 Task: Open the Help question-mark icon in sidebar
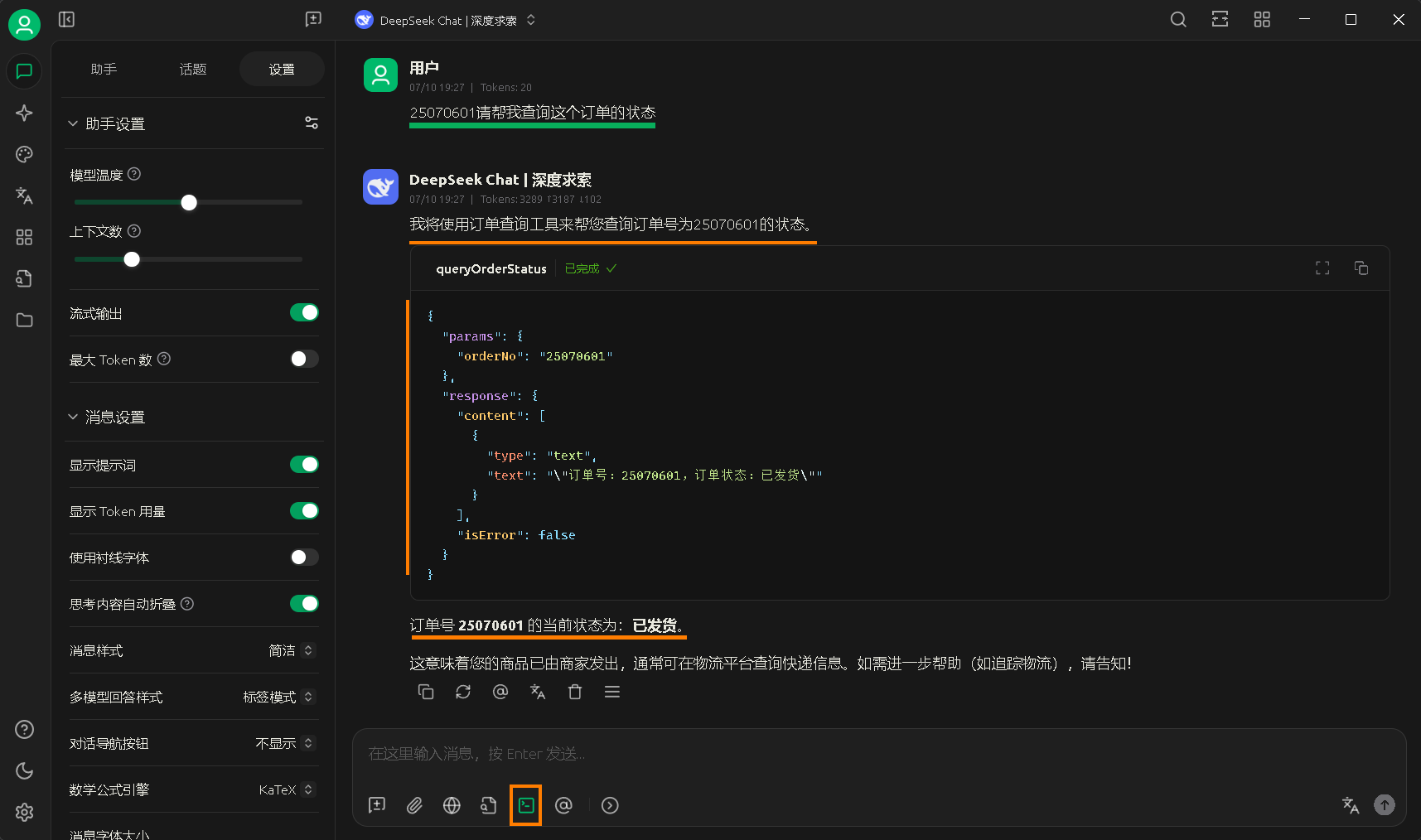click(24, 729)
